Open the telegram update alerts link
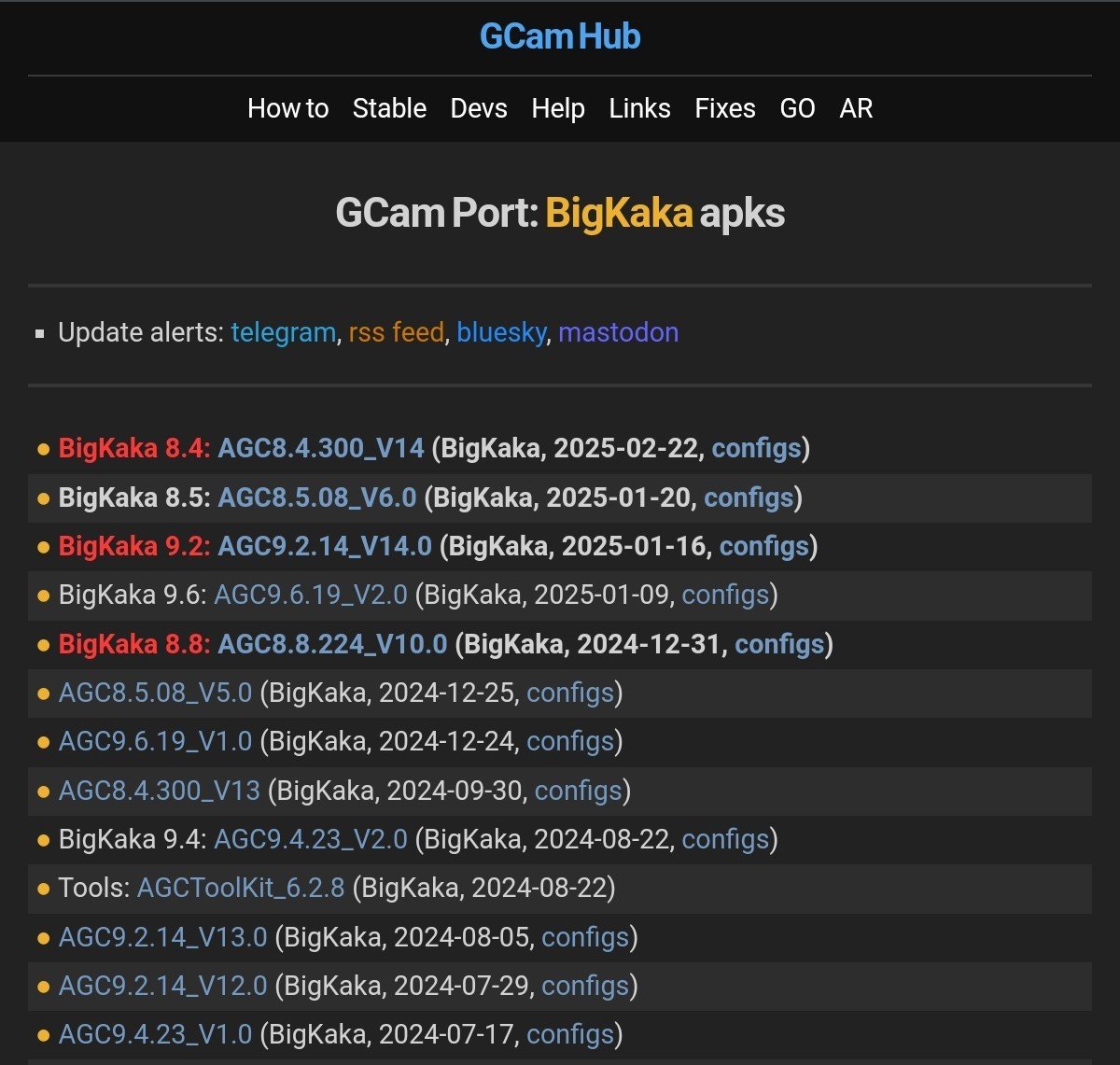This screenshot has width=1120, height=1065. 283,332
